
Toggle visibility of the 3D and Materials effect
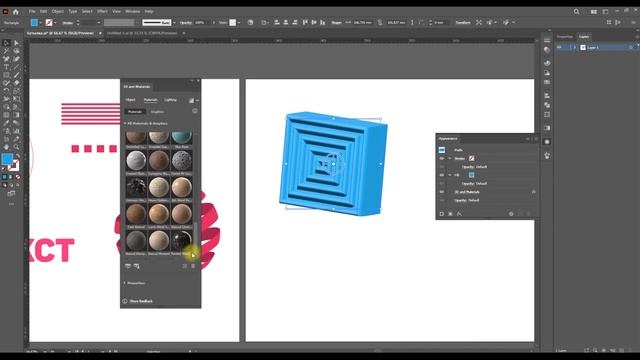(442, 192)
